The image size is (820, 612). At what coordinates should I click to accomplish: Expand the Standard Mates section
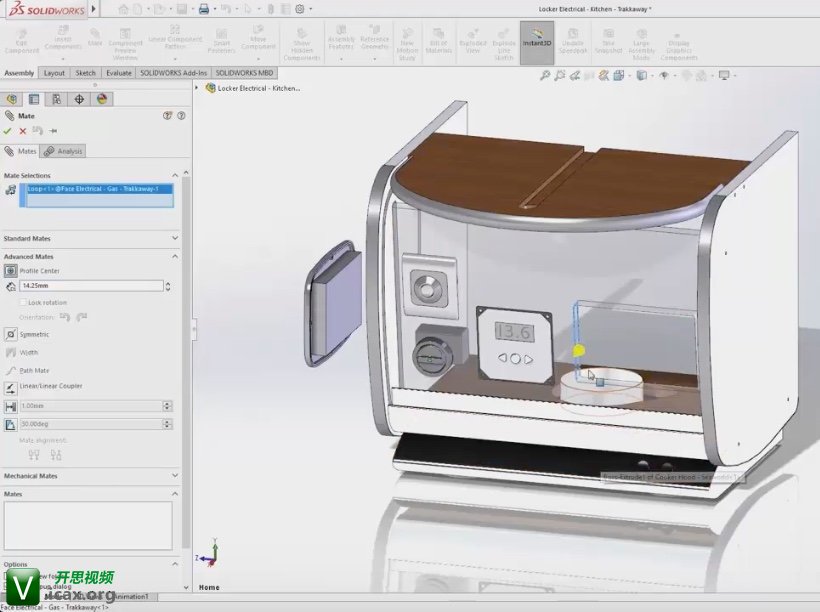175,239
